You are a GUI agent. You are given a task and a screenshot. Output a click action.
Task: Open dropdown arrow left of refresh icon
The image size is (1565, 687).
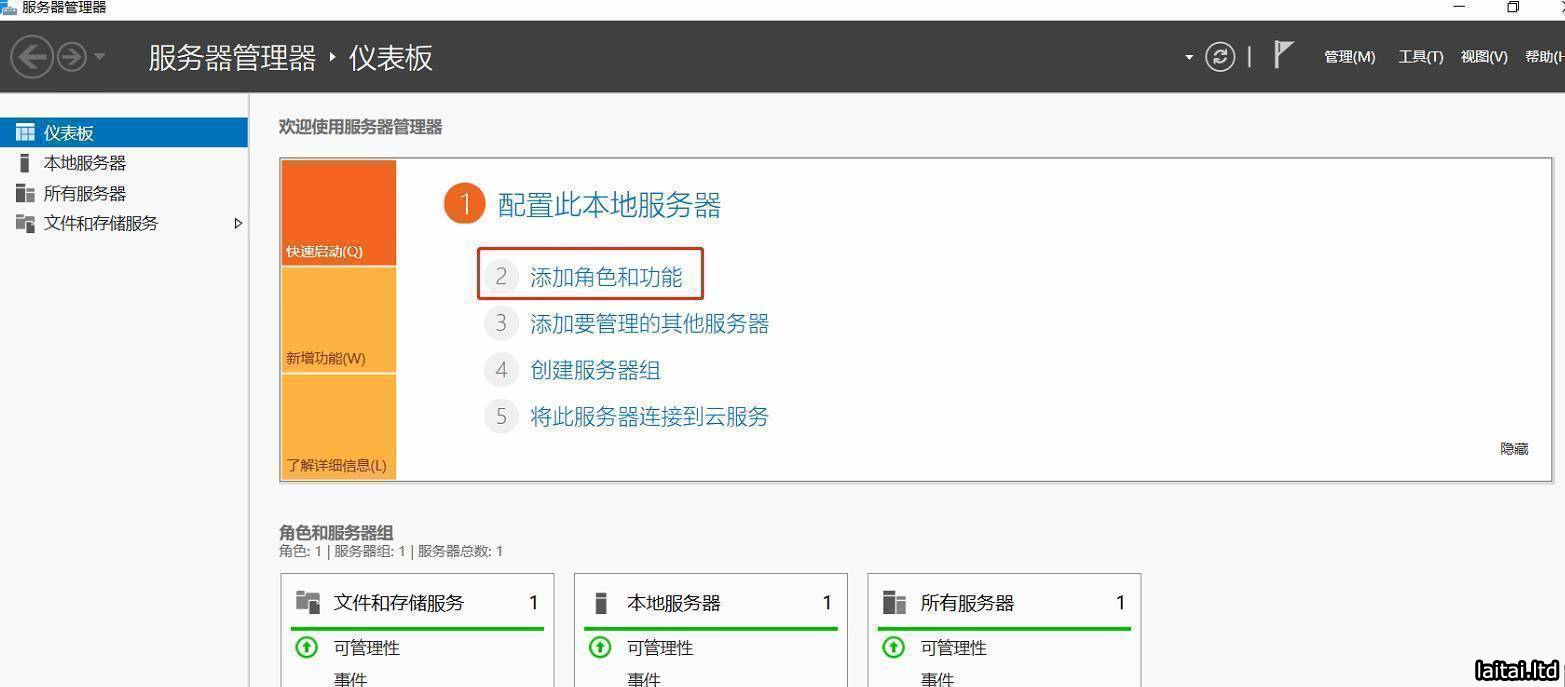coord(1189,57)
